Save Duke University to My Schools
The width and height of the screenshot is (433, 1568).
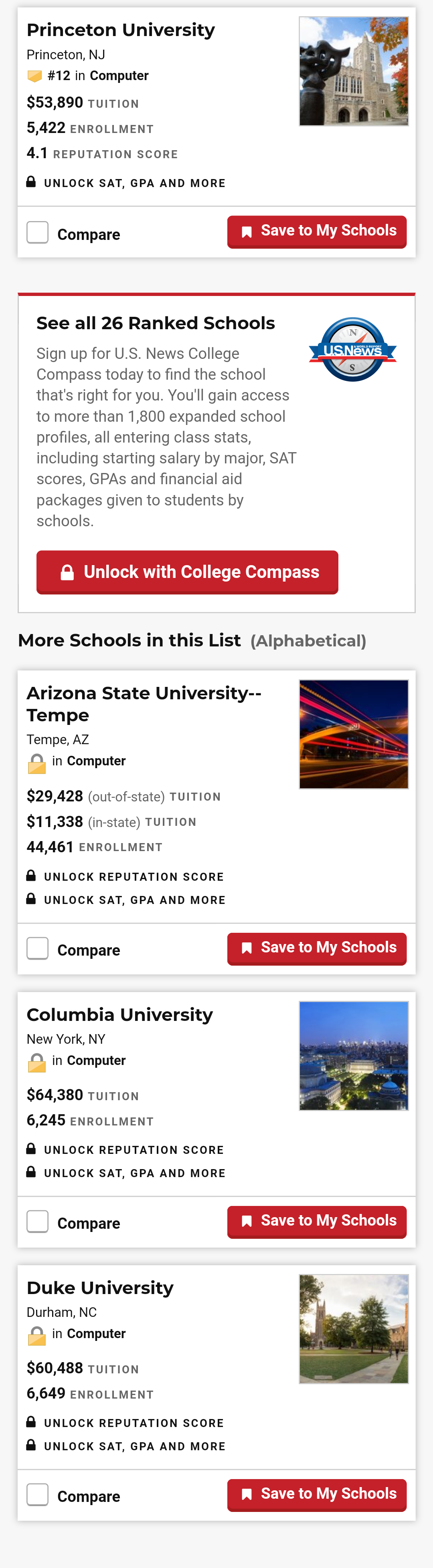(317, 1494)
